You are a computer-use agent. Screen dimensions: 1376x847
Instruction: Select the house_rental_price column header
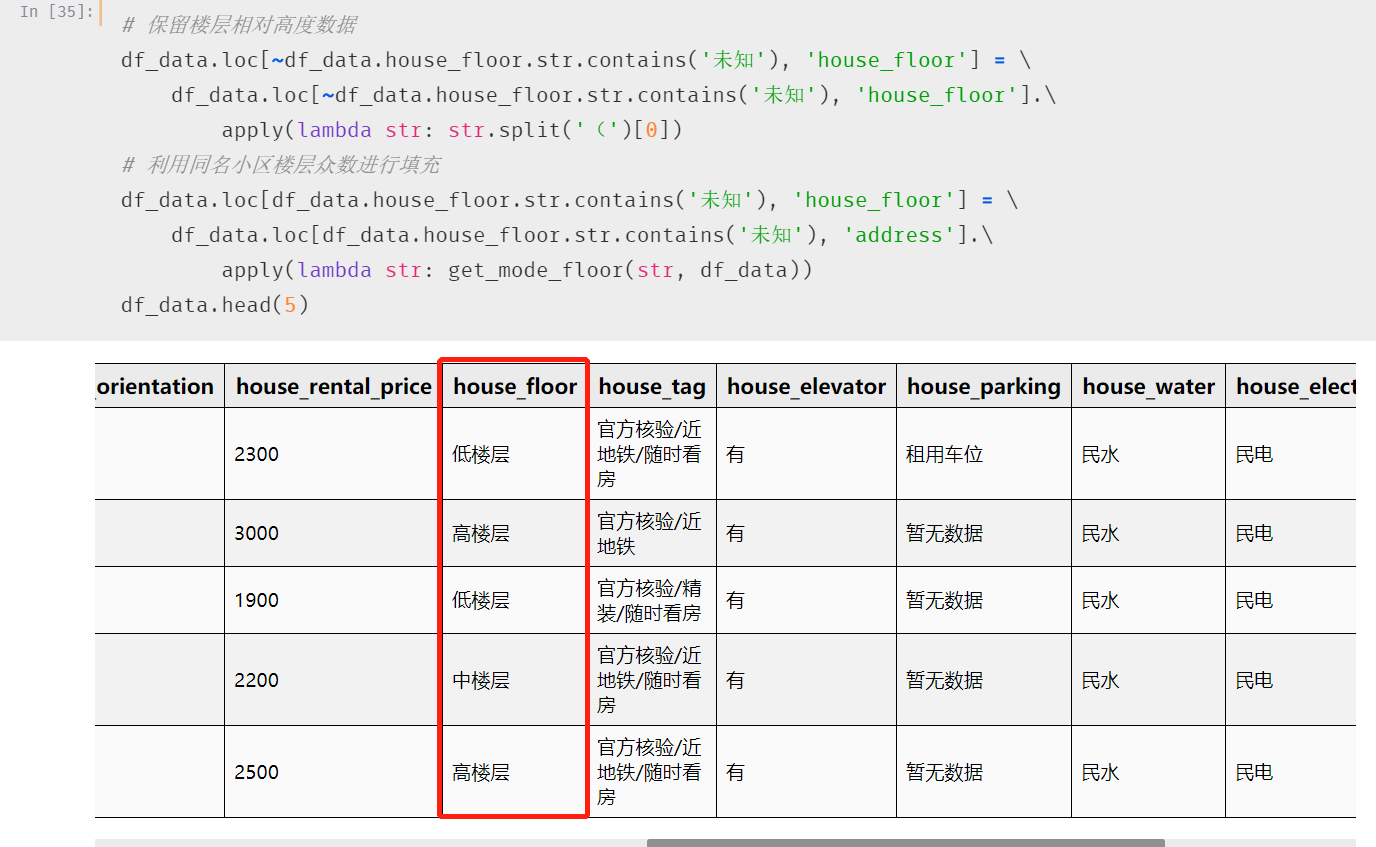(334, 386)
